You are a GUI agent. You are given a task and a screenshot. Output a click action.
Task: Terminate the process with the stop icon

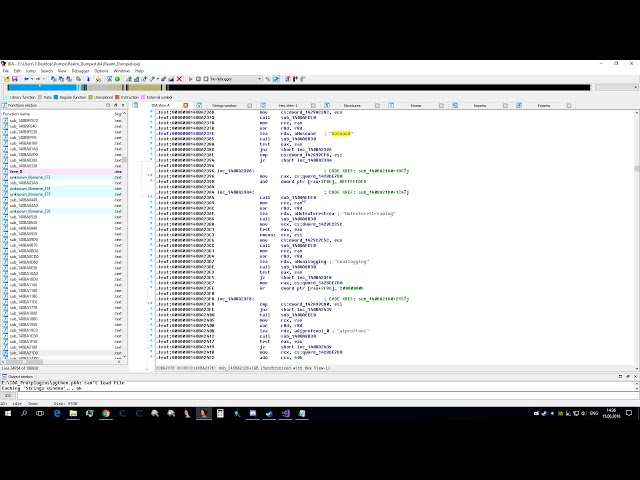(x=206, y=79)
